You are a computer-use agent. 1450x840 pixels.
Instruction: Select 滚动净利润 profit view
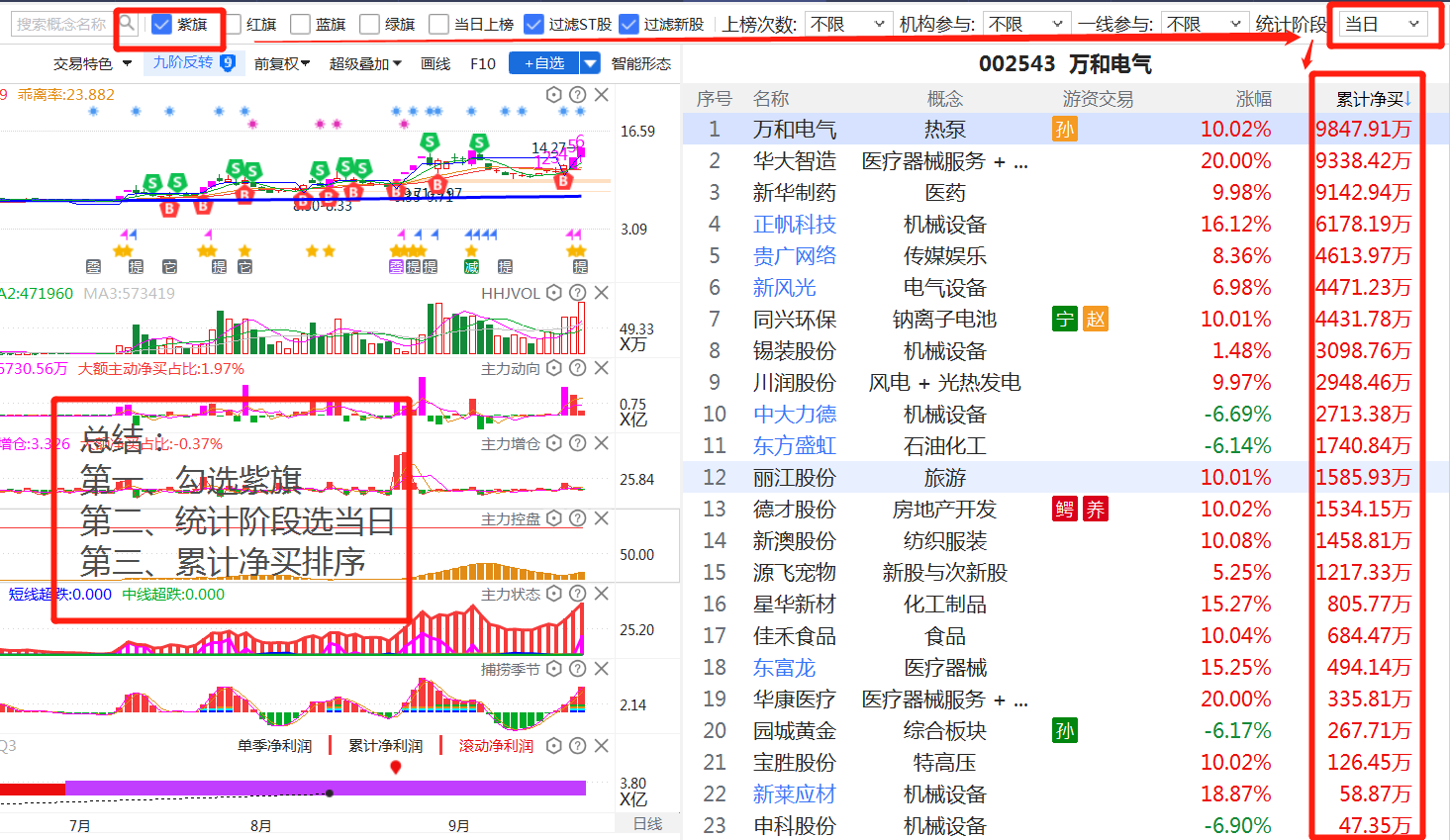(497, 746)
